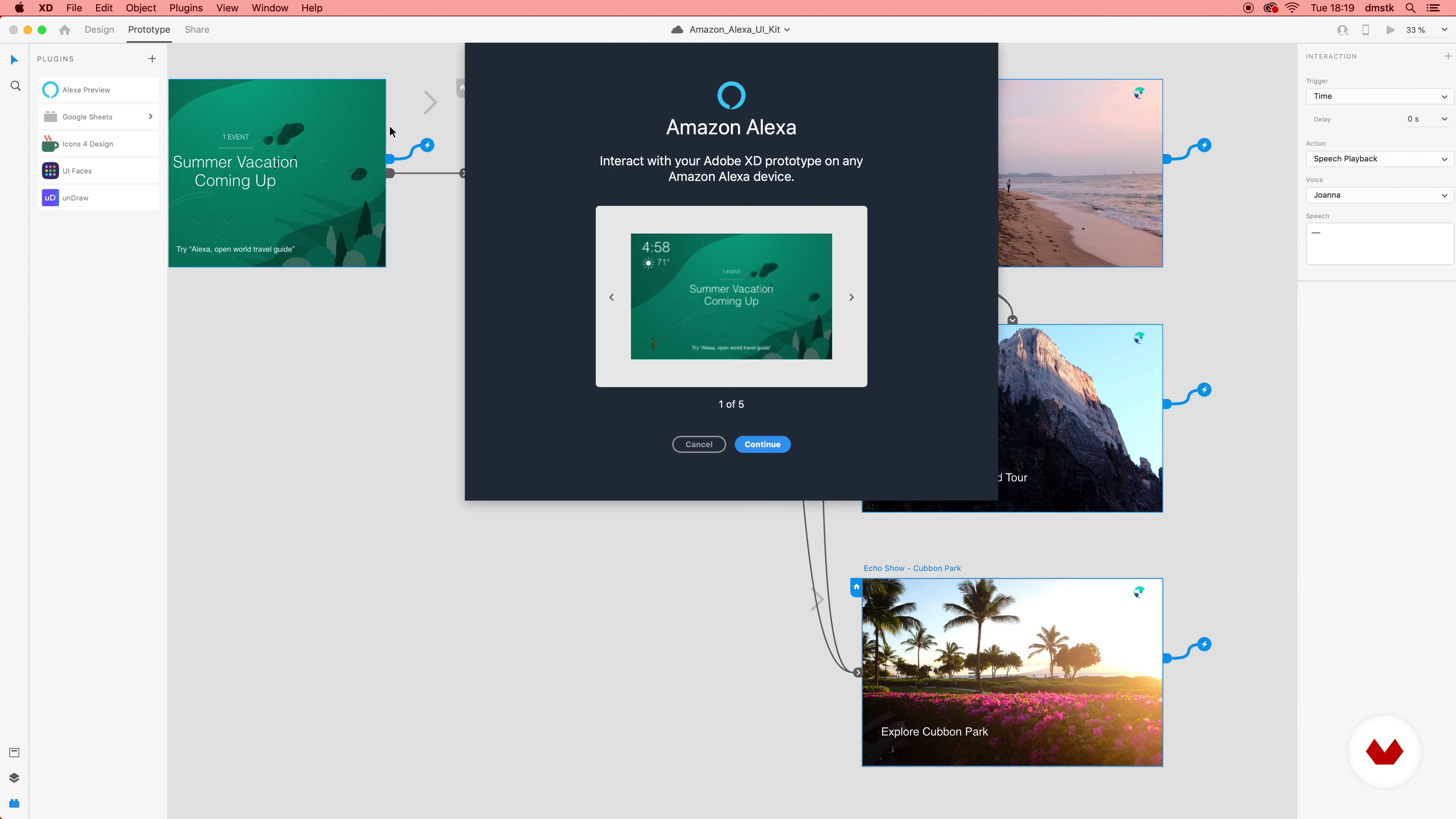The width and height of the screenshot is (1456, 819).
Task: Open the Creative Cloud menu bar icon
Action: [1270, 8]
